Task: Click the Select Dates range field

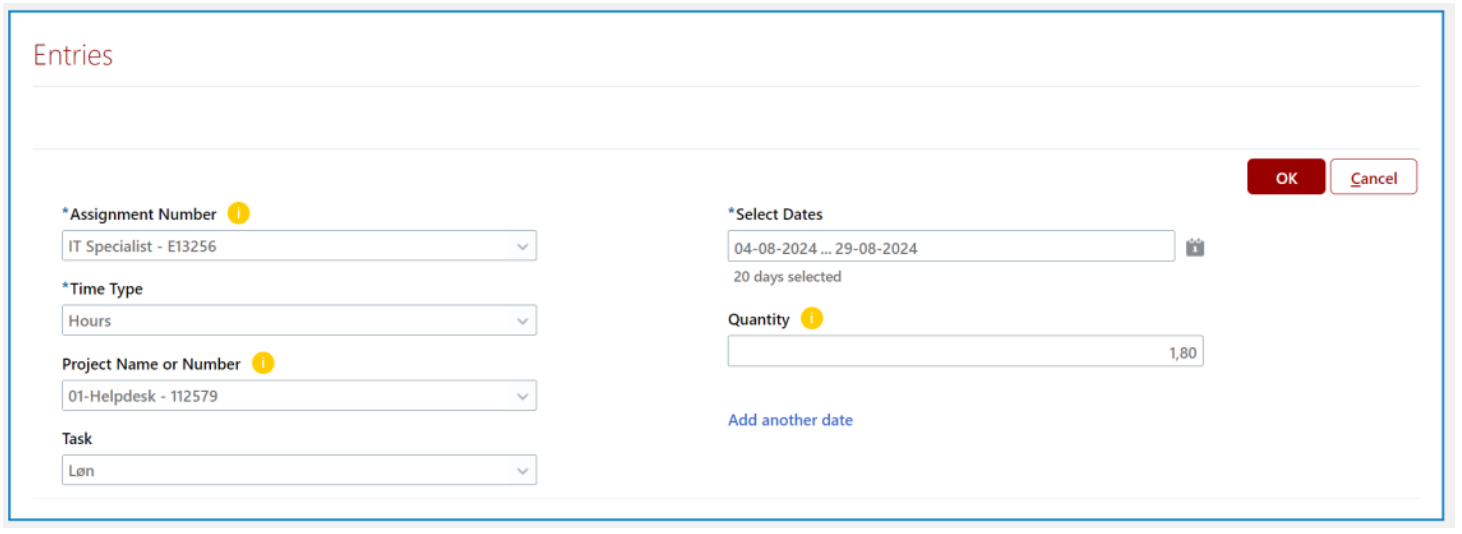Action: (951, 247)
